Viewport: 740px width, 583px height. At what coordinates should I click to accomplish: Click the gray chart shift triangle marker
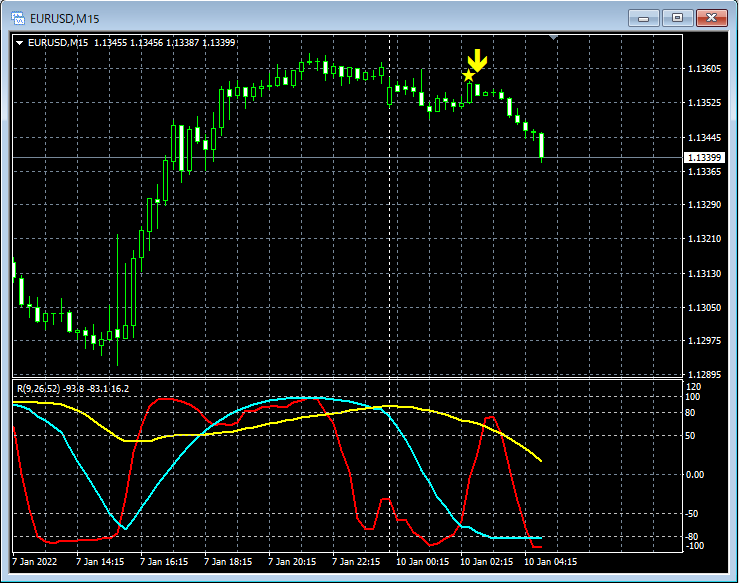pyautogui.click(x=553, y=38)
